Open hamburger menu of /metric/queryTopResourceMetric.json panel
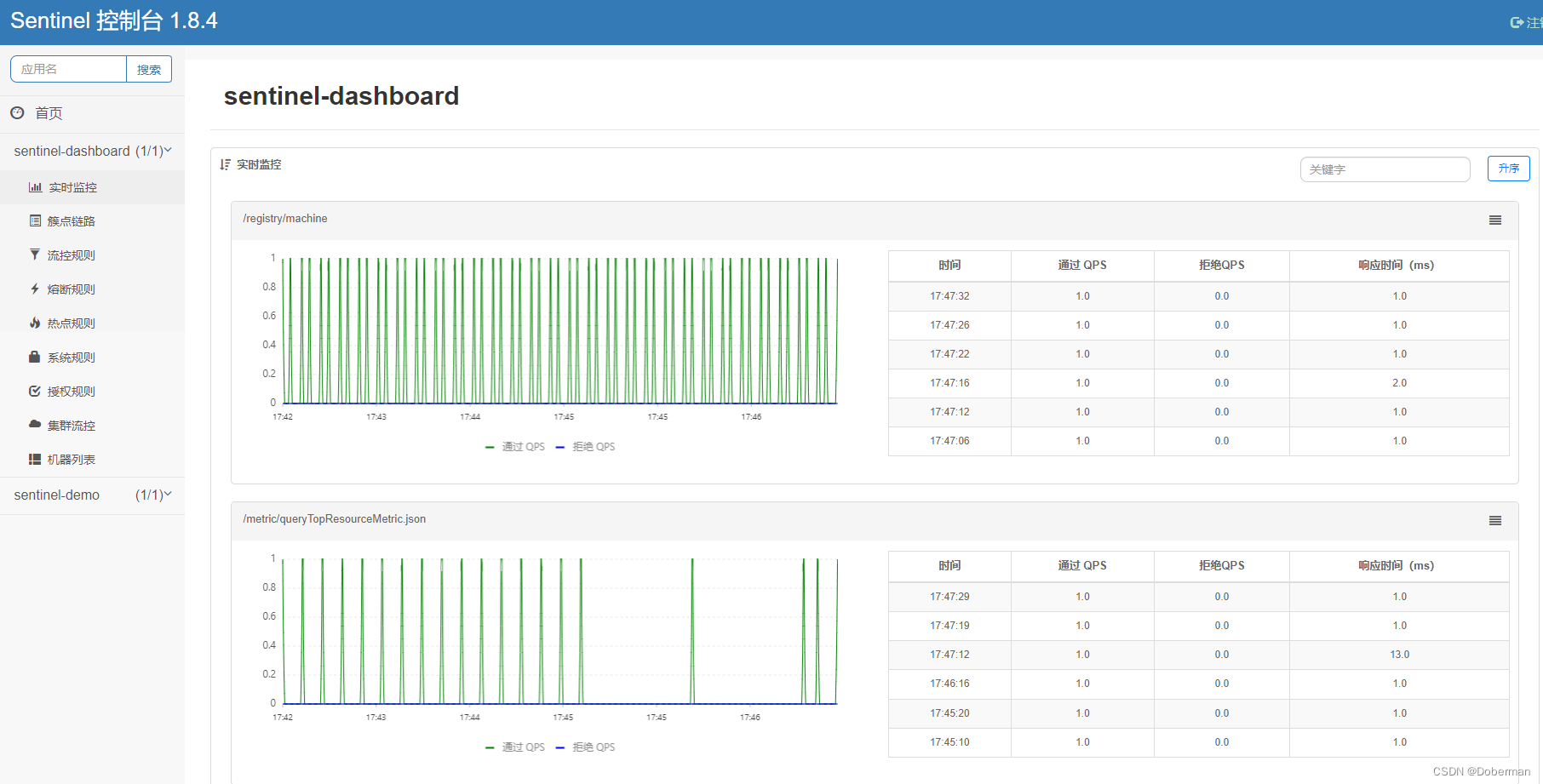Image resolution: width=1543 pixels, height=784 pixels. coord(1495,520)
